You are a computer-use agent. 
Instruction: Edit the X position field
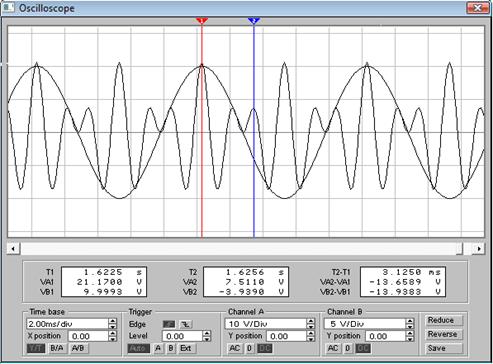coord(88,336)
